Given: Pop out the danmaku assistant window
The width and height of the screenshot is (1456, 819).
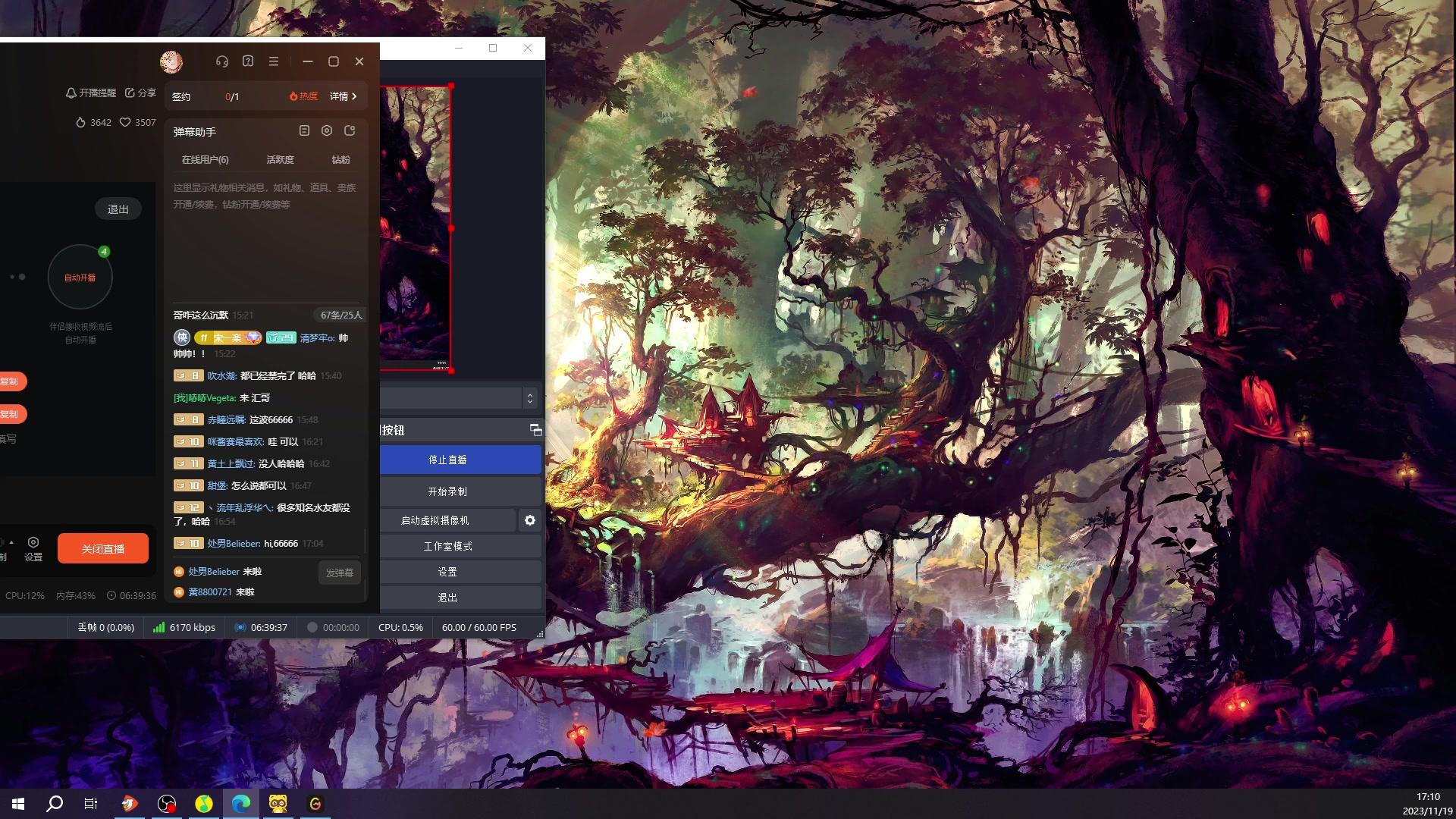Looking at the screenshot, I should pyautogui.click(x=350, y=130).
